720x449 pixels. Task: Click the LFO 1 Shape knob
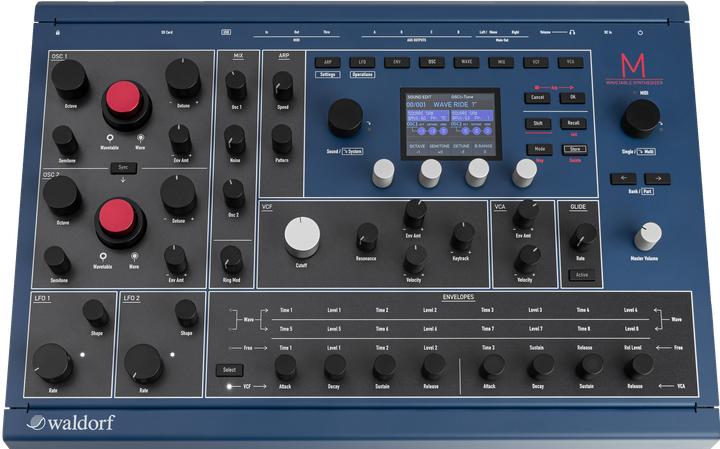point(96,314)
